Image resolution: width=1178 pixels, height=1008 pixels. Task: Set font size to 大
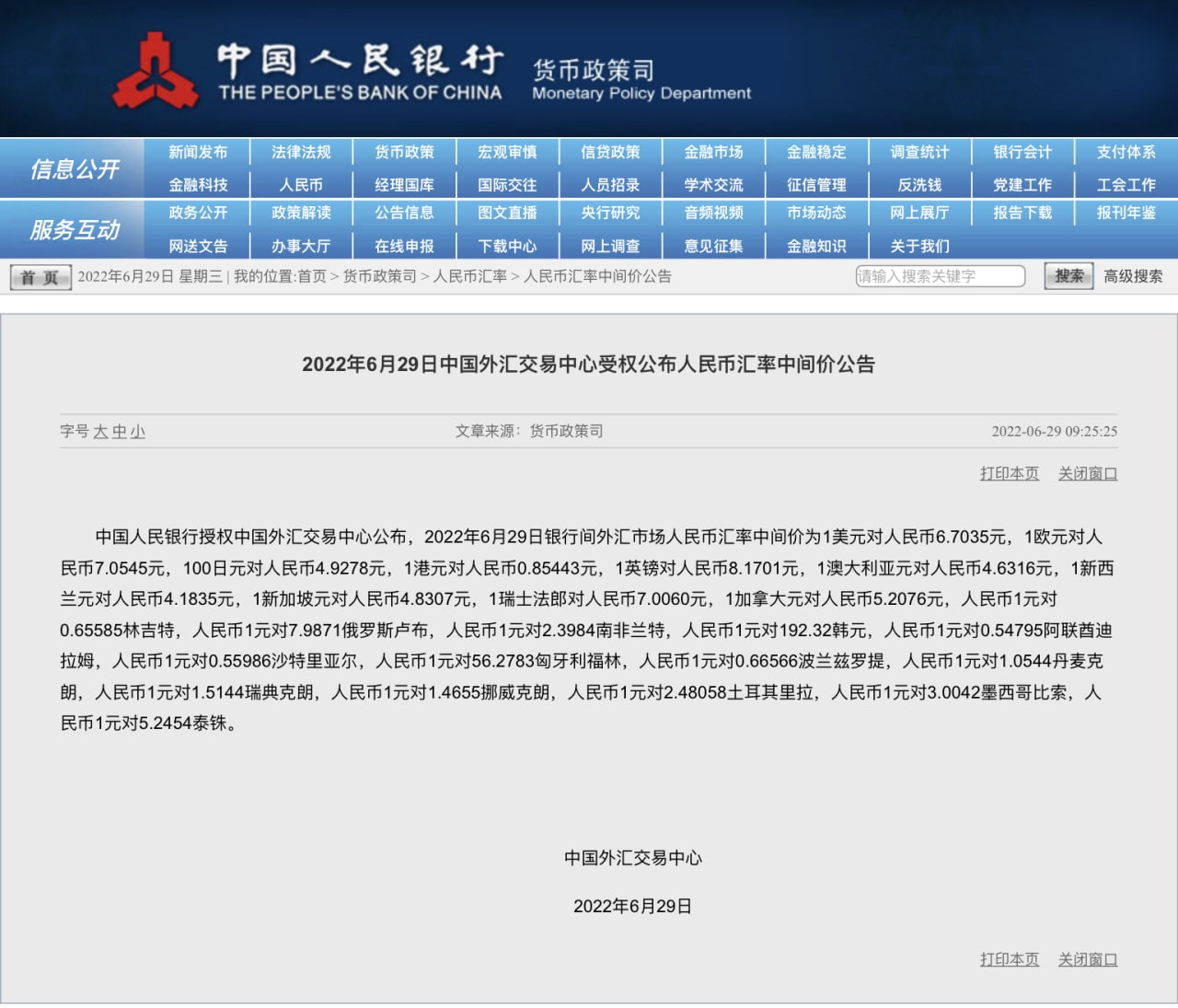[100, 432]
